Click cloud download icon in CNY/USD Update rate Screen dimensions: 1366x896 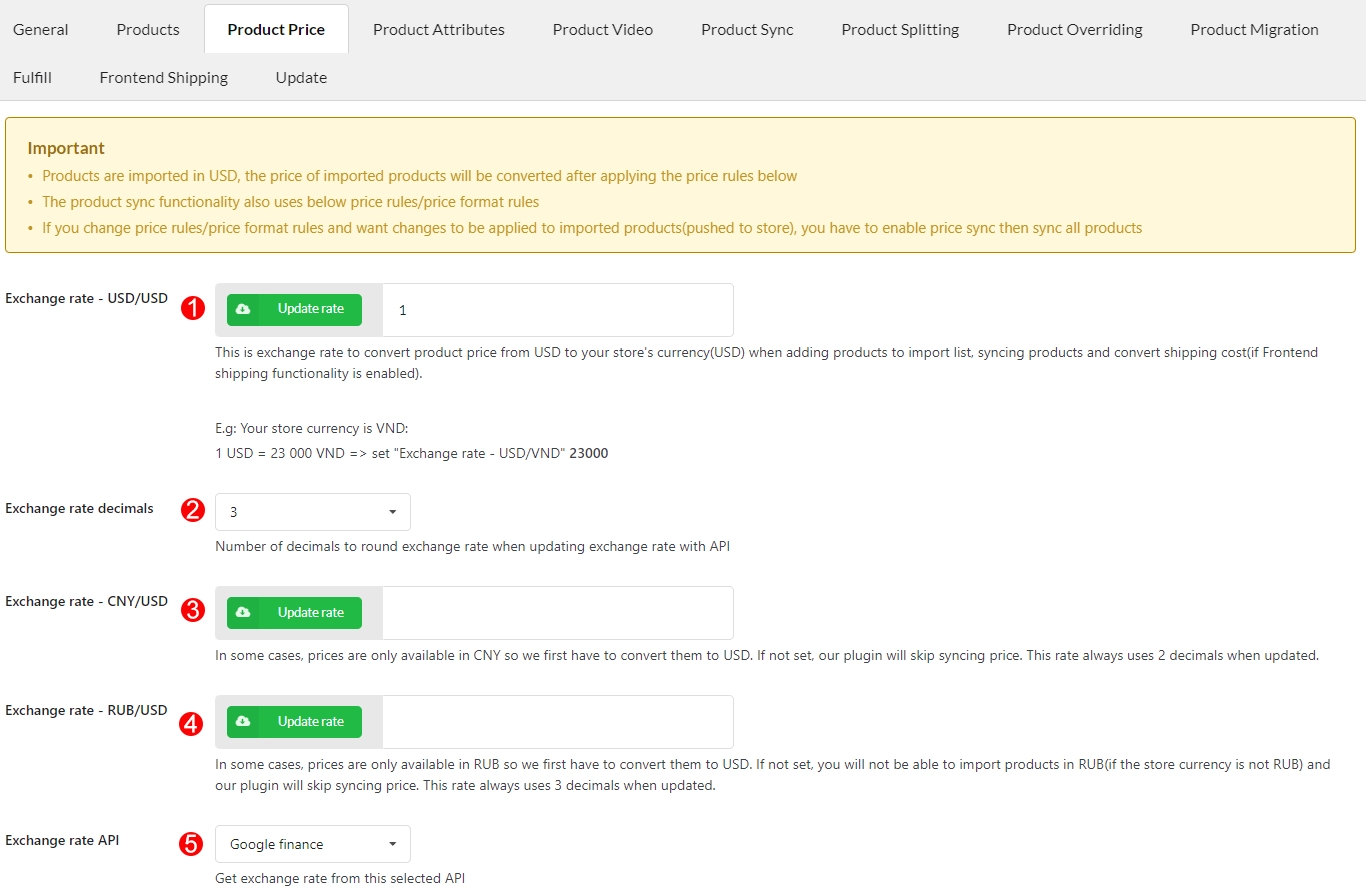tap(243, 613)
